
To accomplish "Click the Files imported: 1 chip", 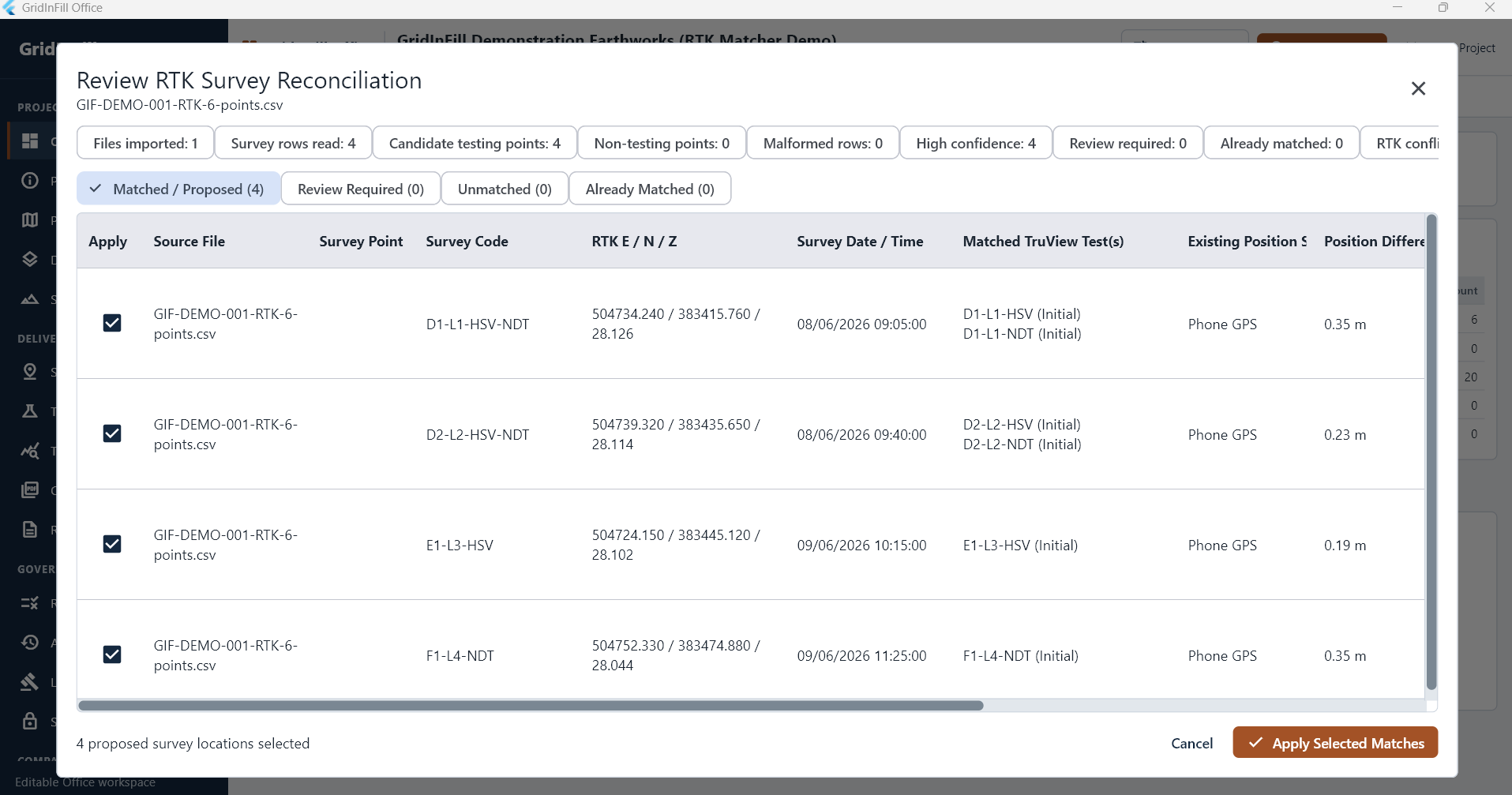I will coord(145,143).
